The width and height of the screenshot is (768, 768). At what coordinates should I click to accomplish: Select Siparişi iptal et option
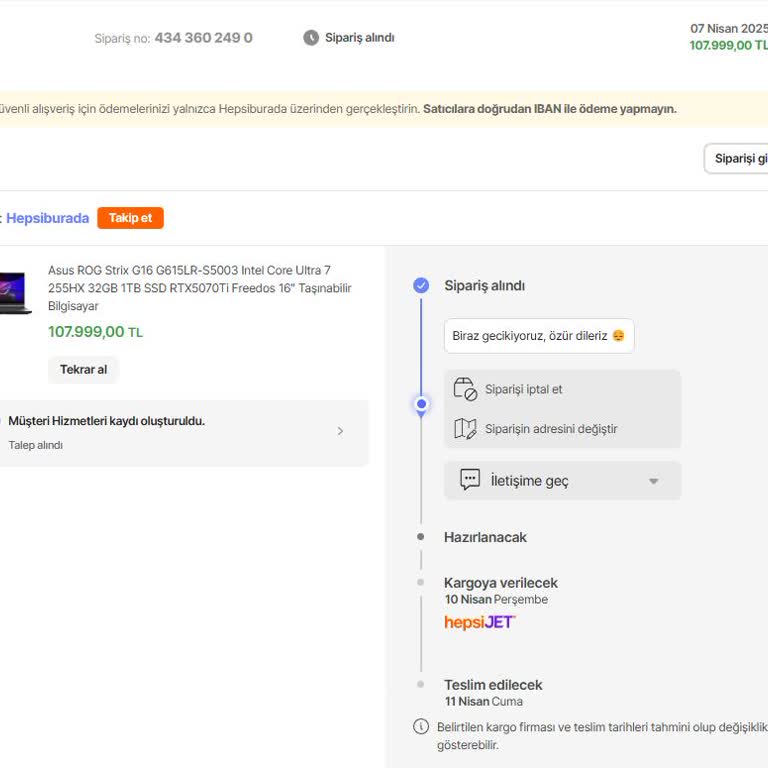(524, 389)
